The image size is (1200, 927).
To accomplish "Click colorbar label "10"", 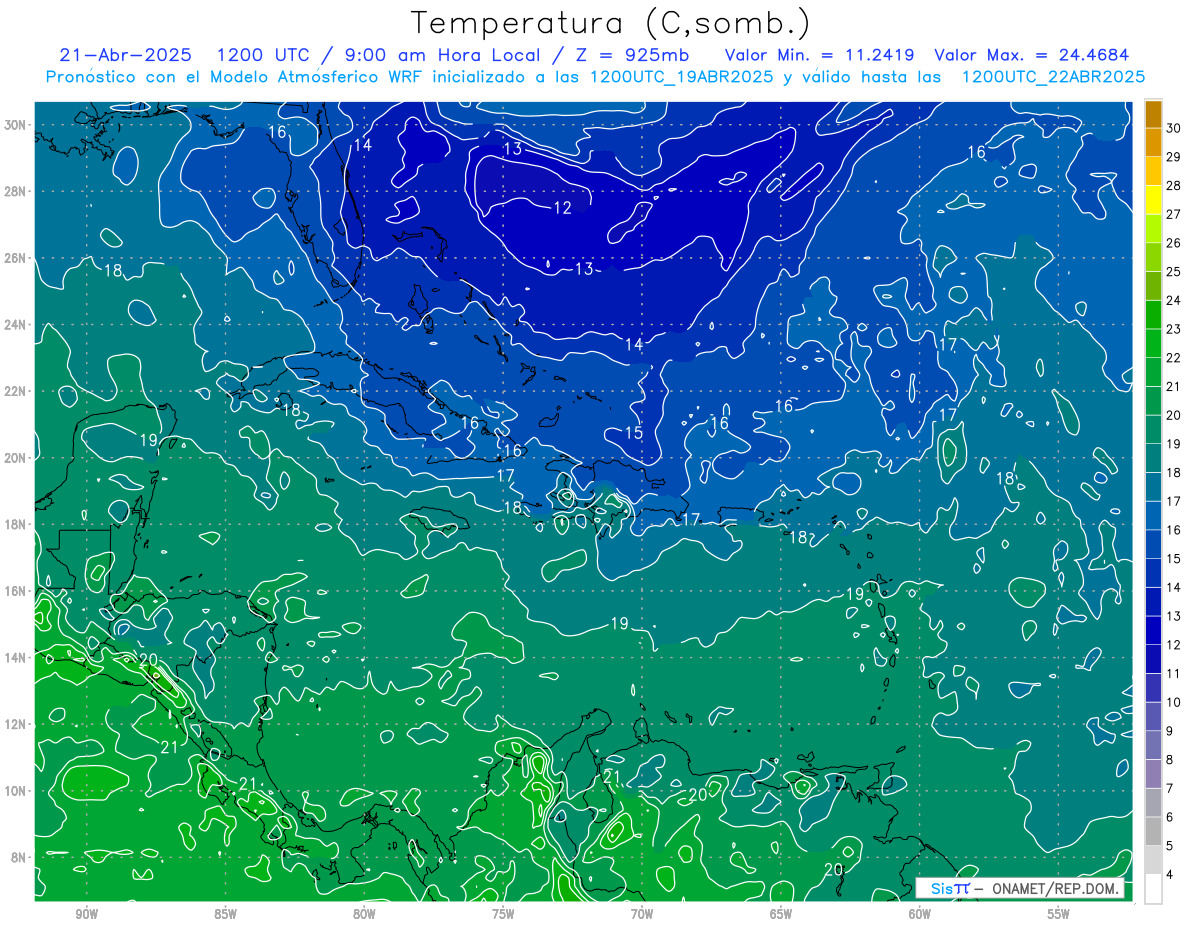I will [1174, 703].
